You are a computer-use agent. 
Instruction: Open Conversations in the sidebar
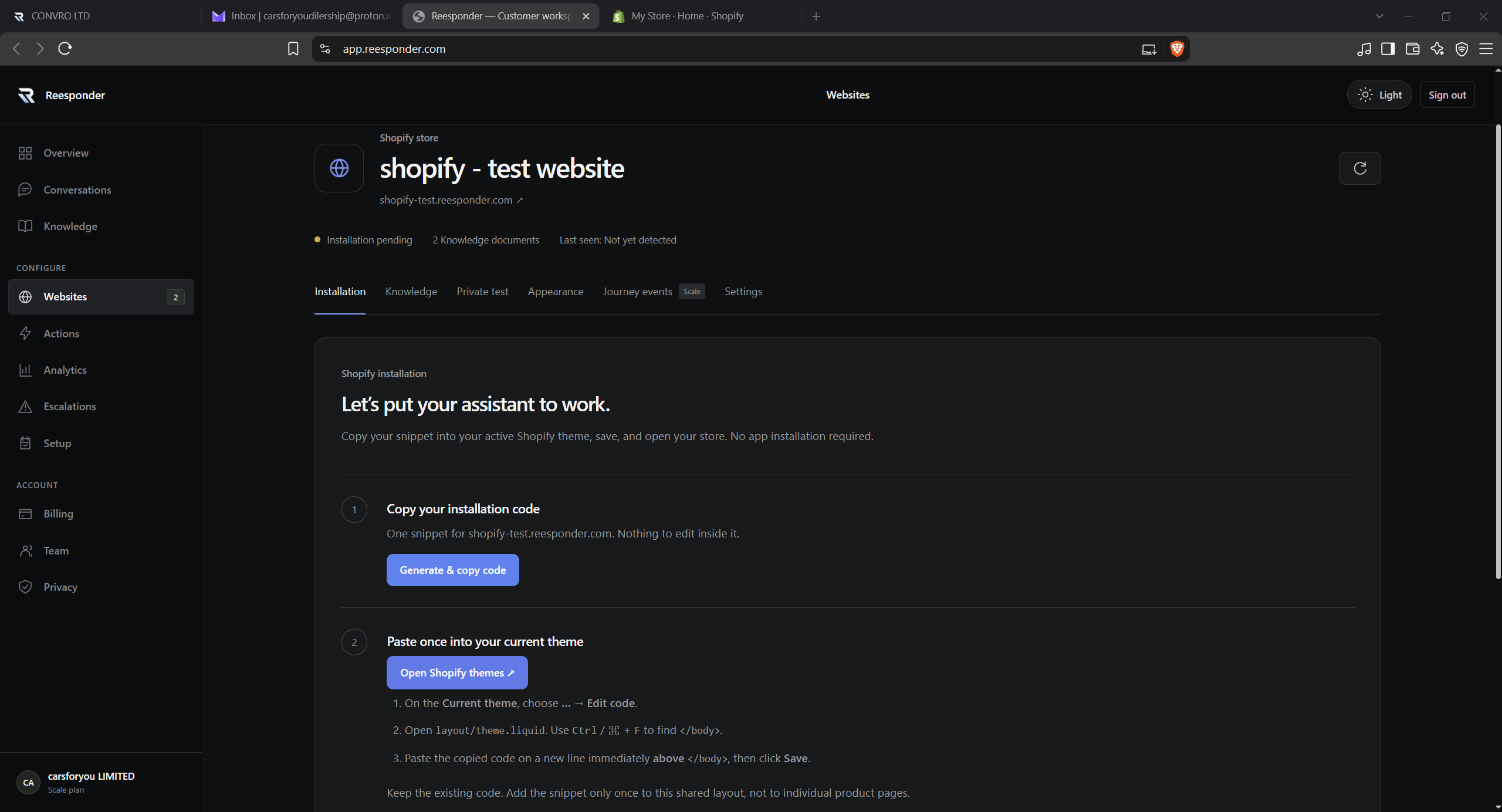[101, 190]
